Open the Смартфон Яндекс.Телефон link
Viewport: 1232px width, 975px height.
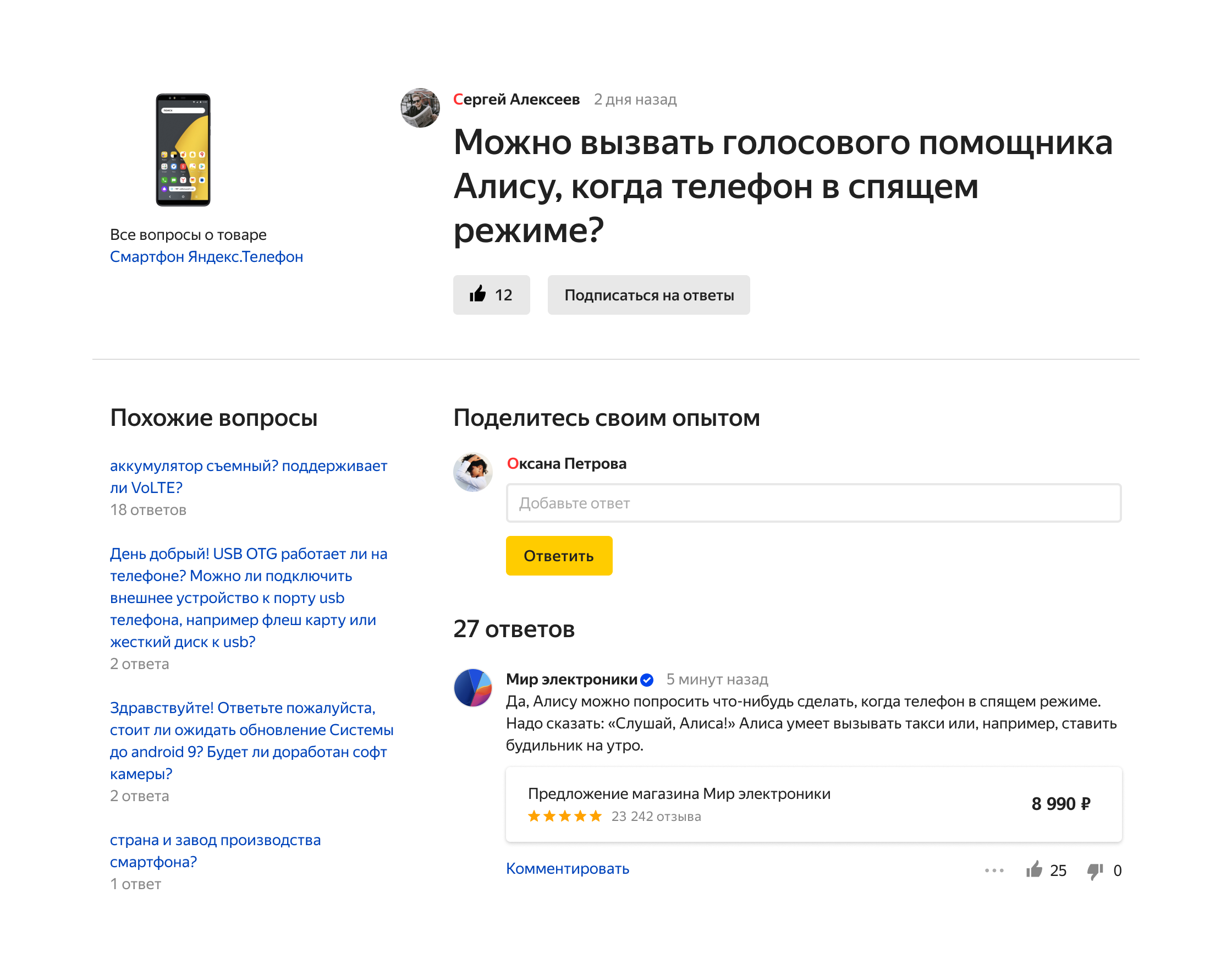click(x=206, y=257)
